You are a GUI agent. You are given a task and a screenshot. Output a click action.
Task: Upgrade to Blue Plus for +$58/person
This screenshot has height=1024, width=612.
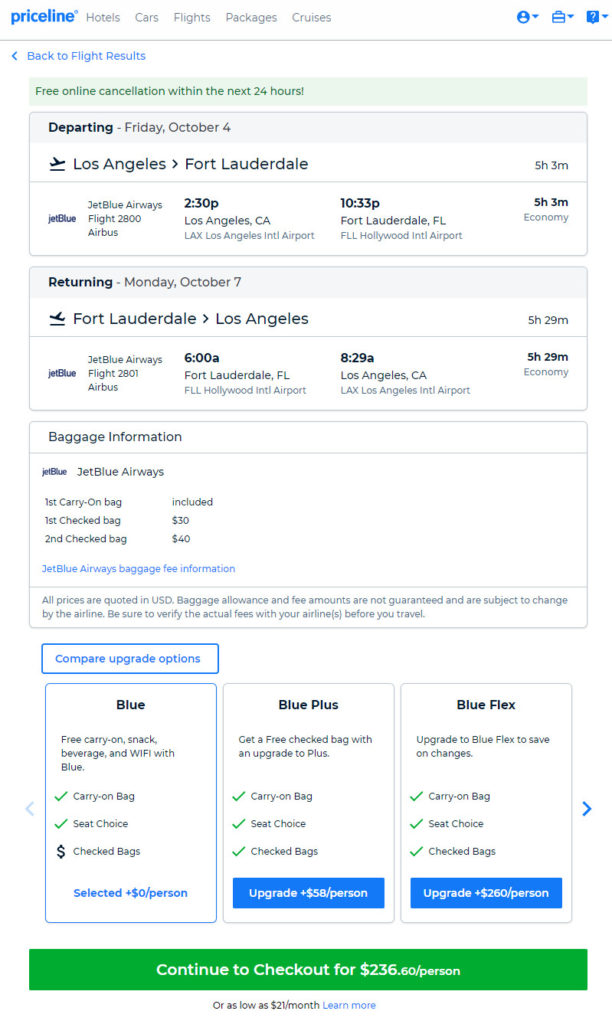[308, 893]
